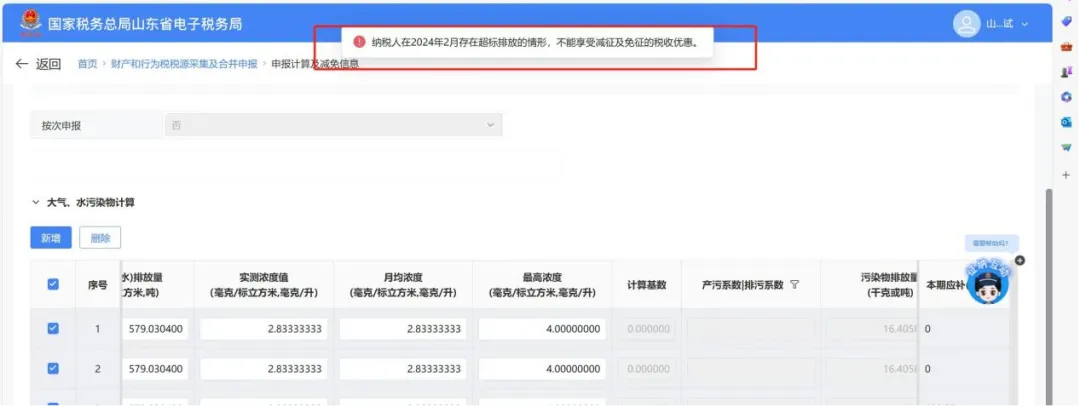Image resolution: width=1080 pixels, height=407 pixels.
Task: Click sequence number 2 cell
Action: (97, 369)
